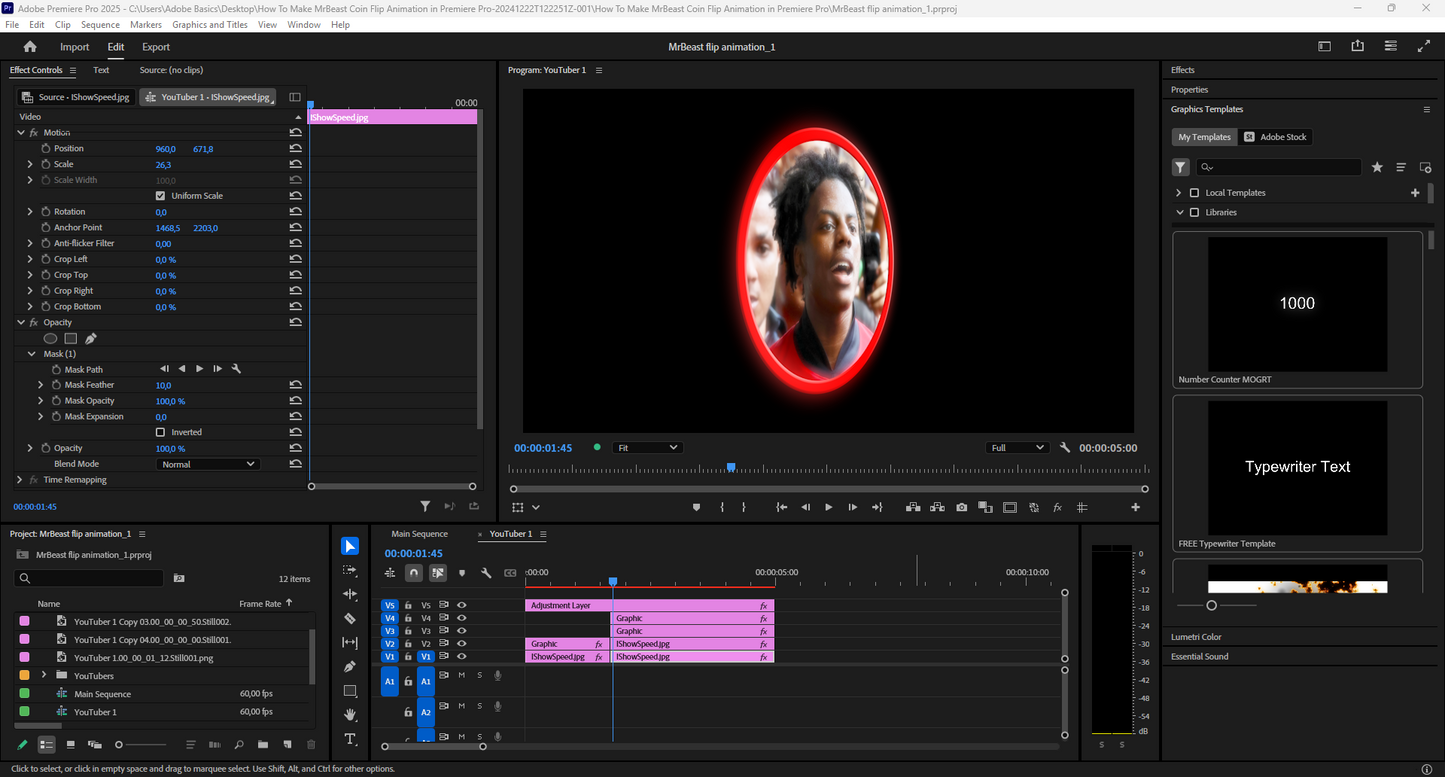Image resolution: width=1445 pixels, height=777 pixels.
Task: Select the Hand tool
Action: coord(350,715)
